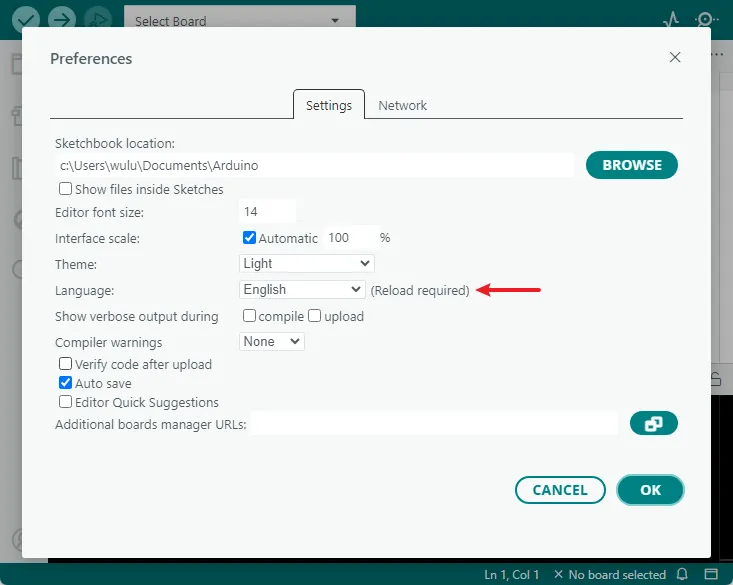
Task: Expand the Compiler warnings dropdown
Action: 272,342
